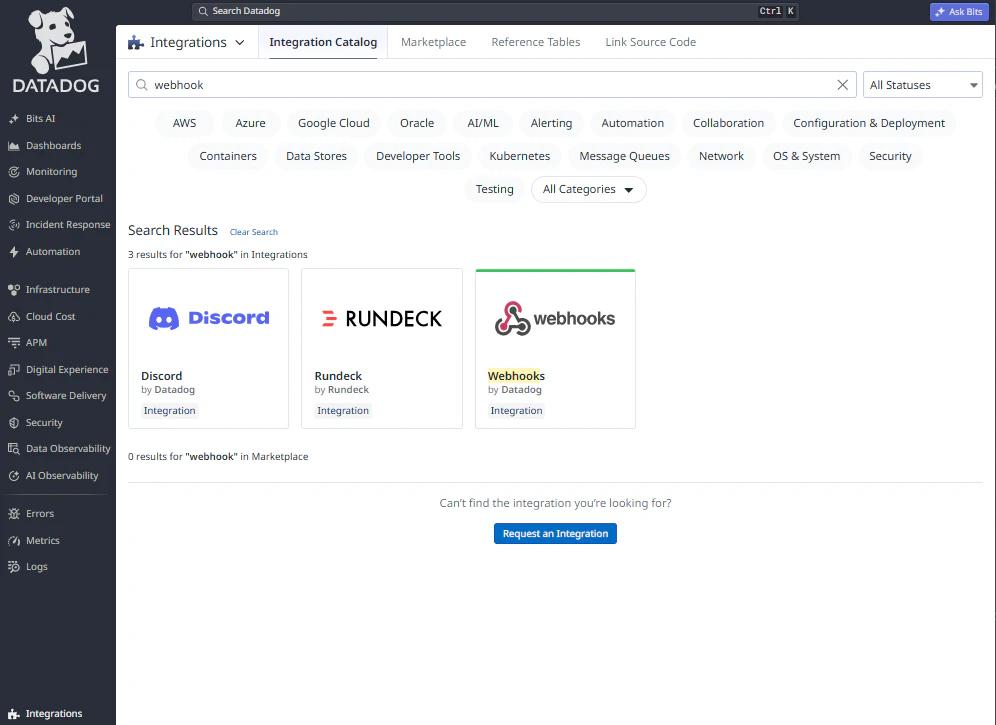Click the Logs icon in sidebar
The height and width of the screenshot is (725, 996).
[x=14, y=567]
